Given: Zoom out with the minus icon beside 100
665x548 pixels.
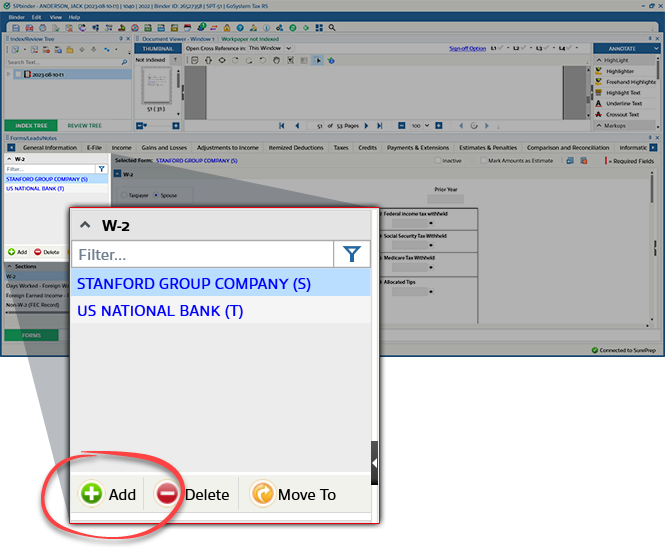Looking at the screenshot, I should click(x=402, y=126).
